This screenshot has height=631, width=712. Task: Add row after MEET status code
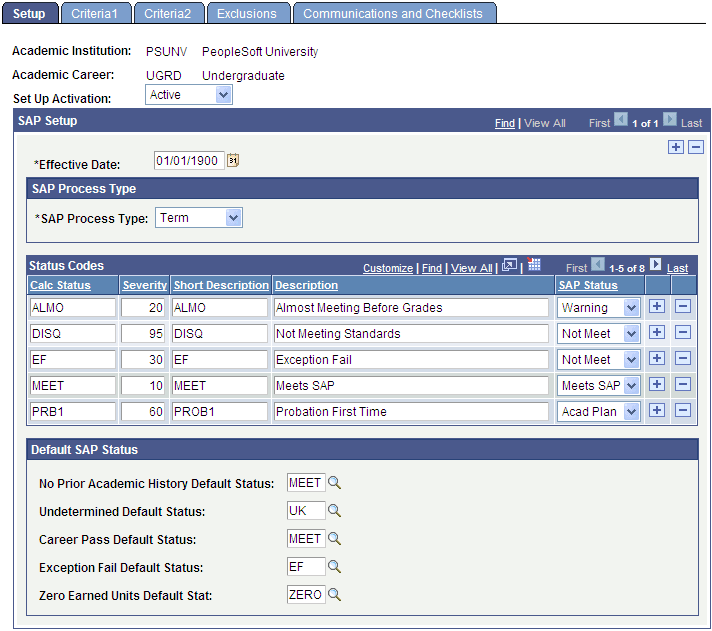tap(657, 385)
